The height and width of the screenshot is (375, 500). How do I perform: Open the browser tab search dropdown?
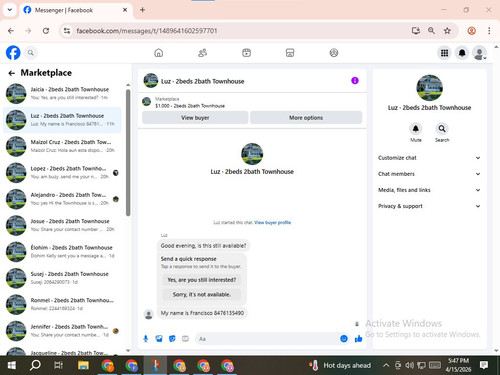10,10
